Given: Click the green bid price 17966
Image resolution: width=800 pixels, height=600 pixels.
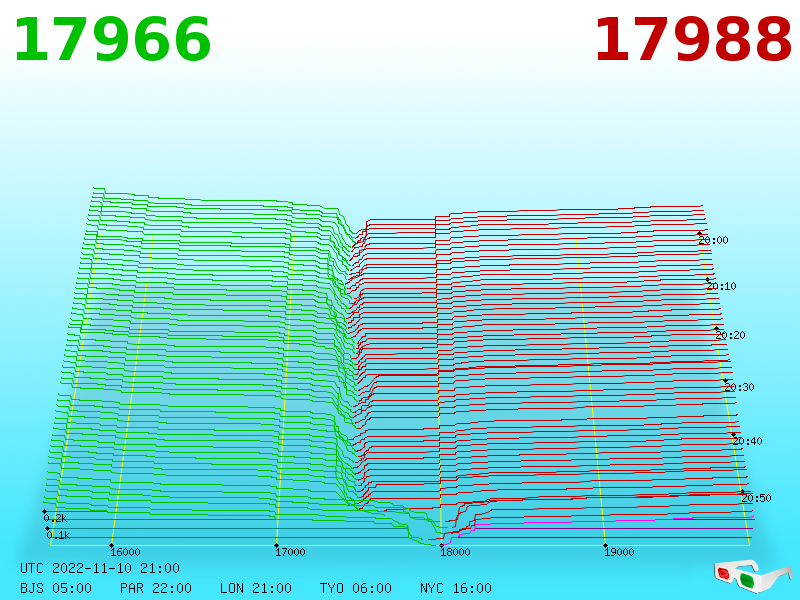Looking at the screenshot, I should (x=112, y=40).
